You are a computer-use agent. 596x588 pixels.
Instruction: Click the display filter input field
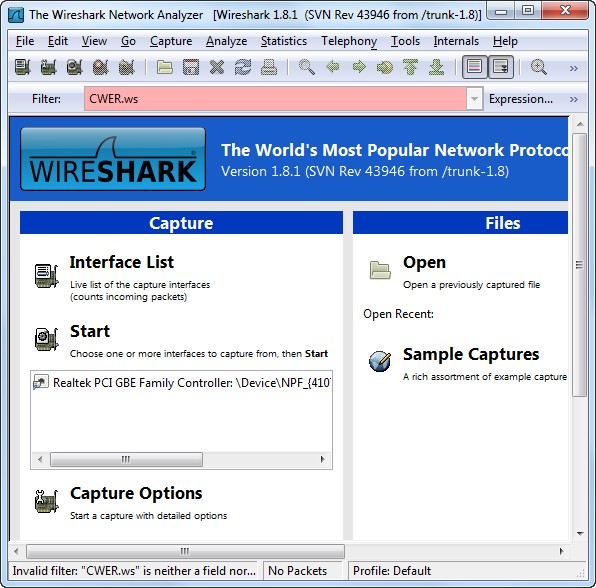click(x=275, y=99)
